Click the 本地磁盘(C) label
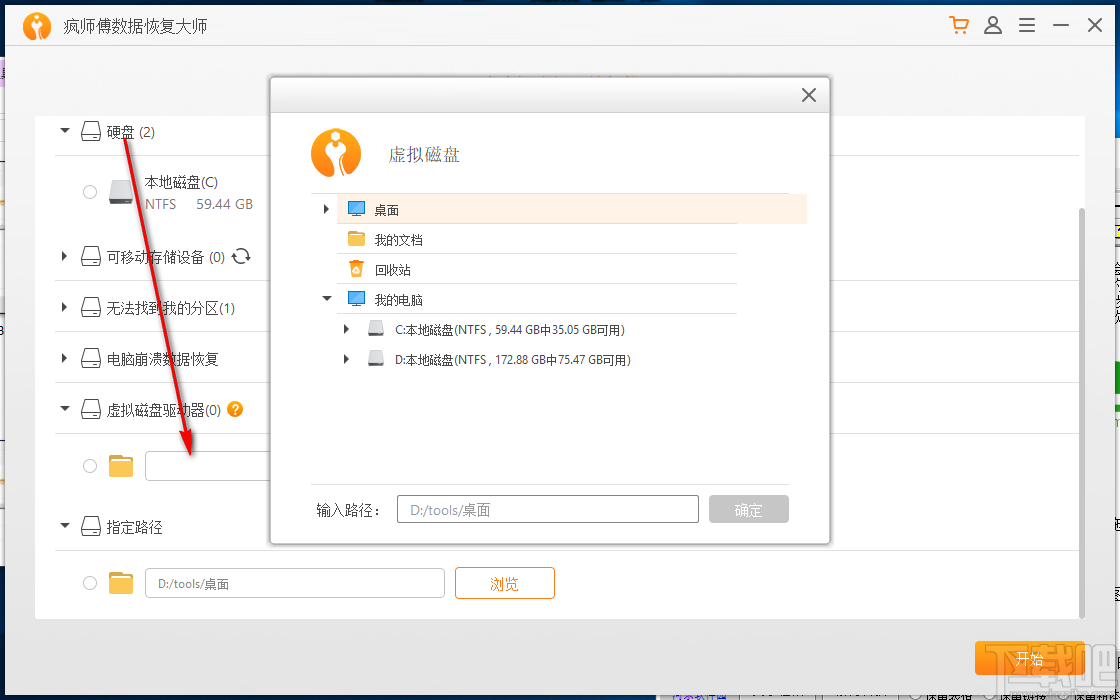The height and width of the screenshot is (700, 1120). point(181,181)
